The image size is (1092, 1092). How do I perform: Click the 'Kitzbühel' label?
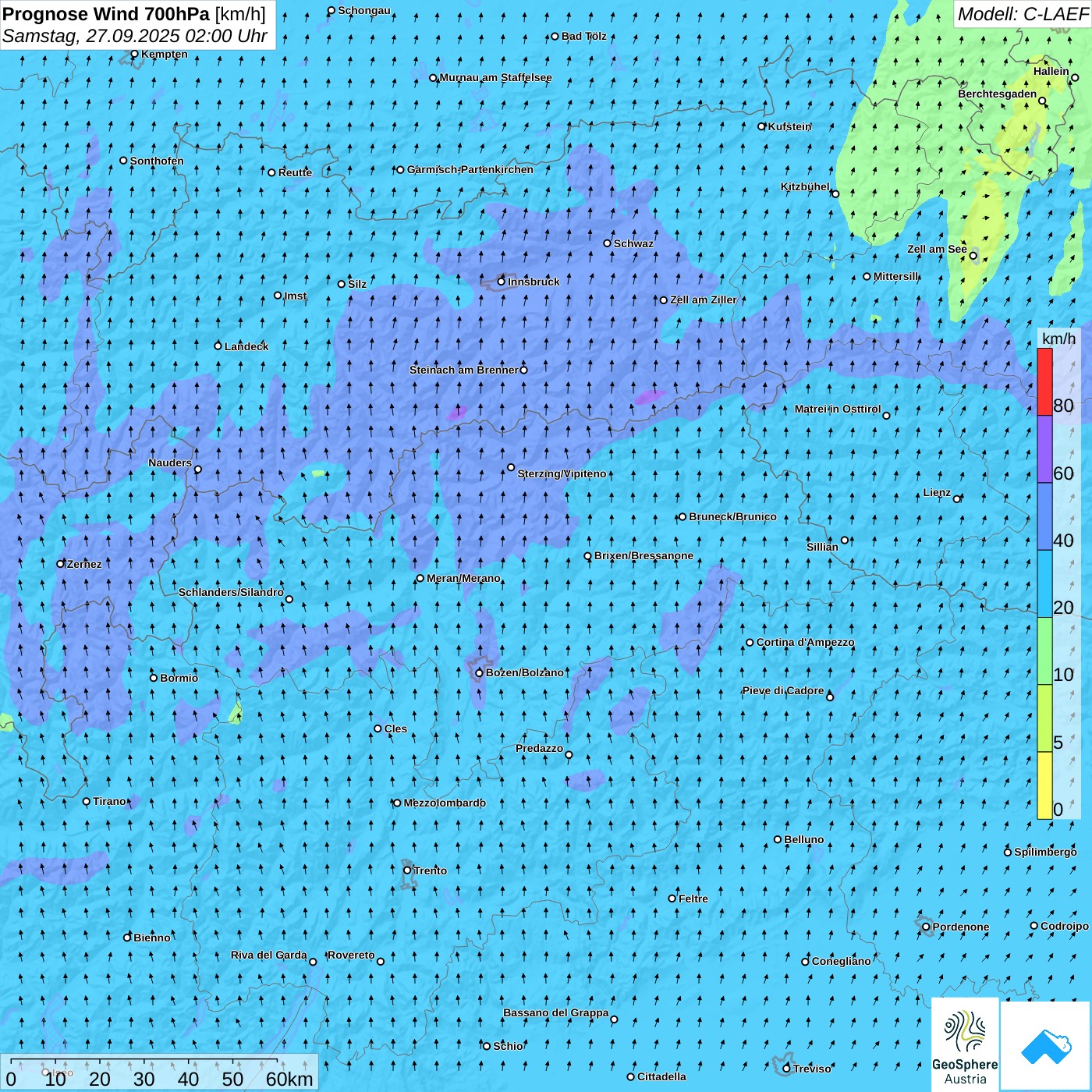(x=805, y=186)
